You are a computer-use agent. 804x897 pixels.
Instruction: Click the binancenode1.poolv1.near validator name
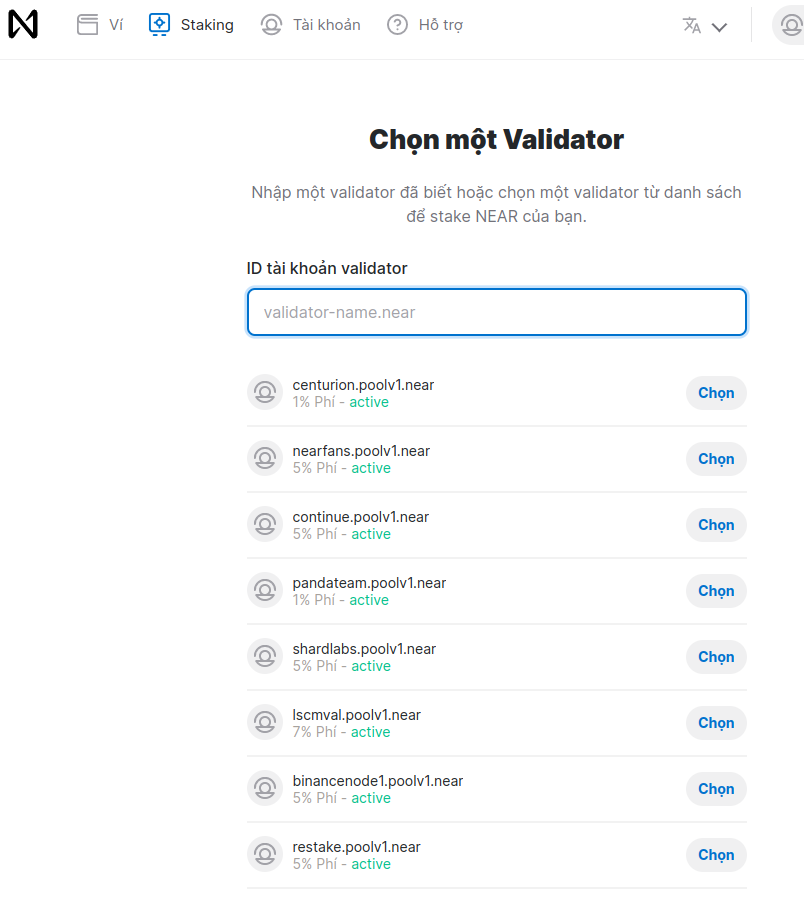(x=378, y=781)
